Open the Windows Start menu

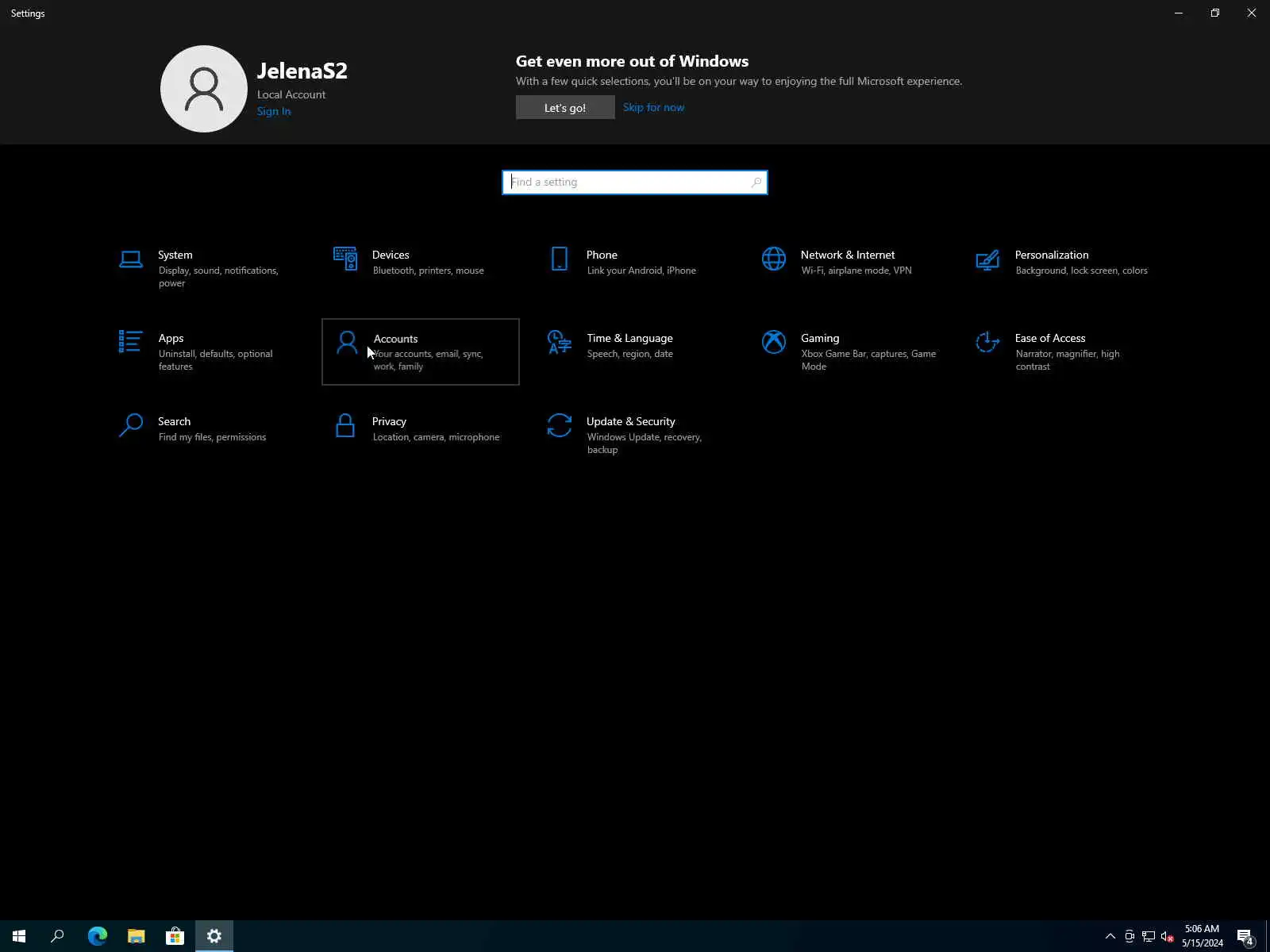pos(19,936)
